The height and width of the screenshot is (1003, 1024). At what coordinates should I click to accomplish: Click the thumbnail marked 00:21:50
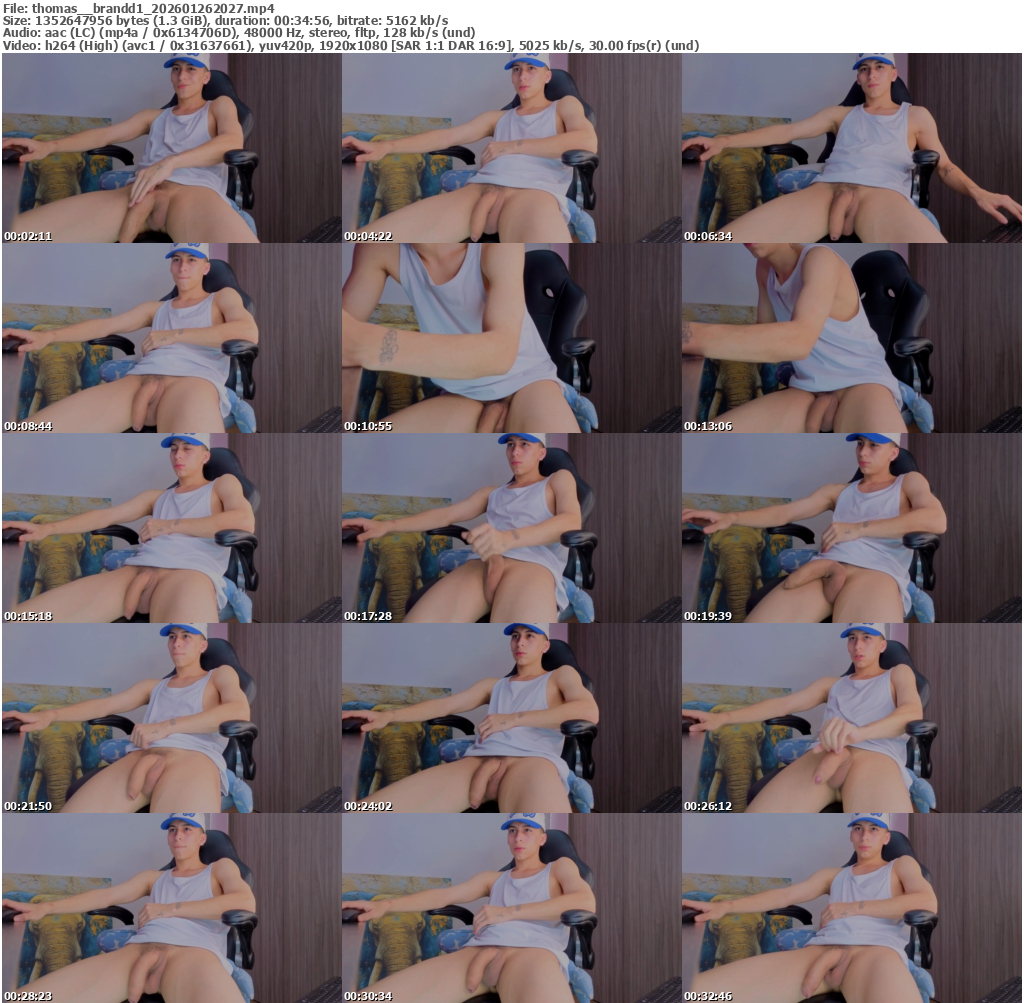[171, 718]
